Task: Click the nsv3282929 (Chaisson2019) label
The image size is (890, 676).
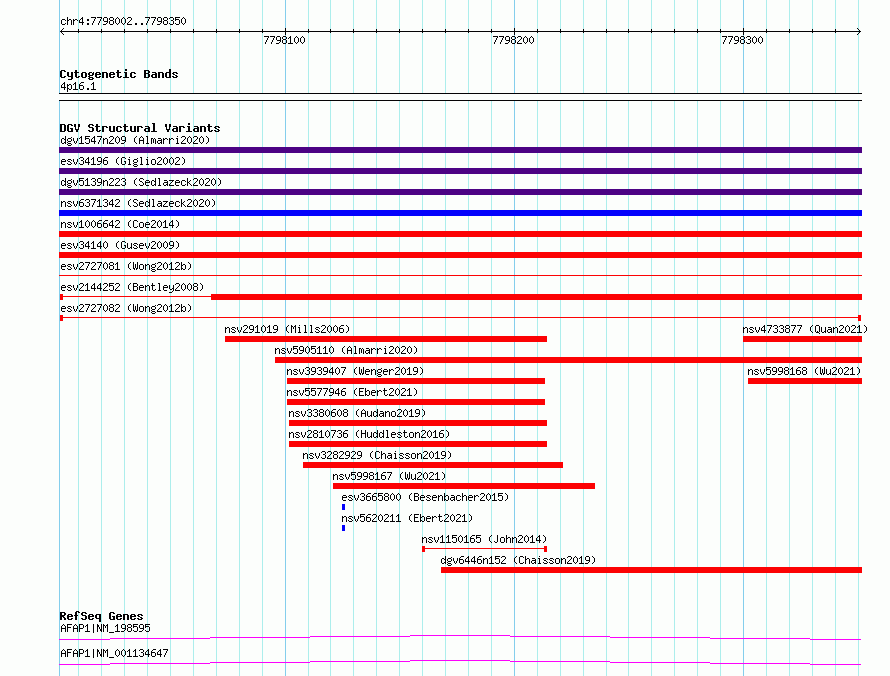Action: tap(377, 455)
